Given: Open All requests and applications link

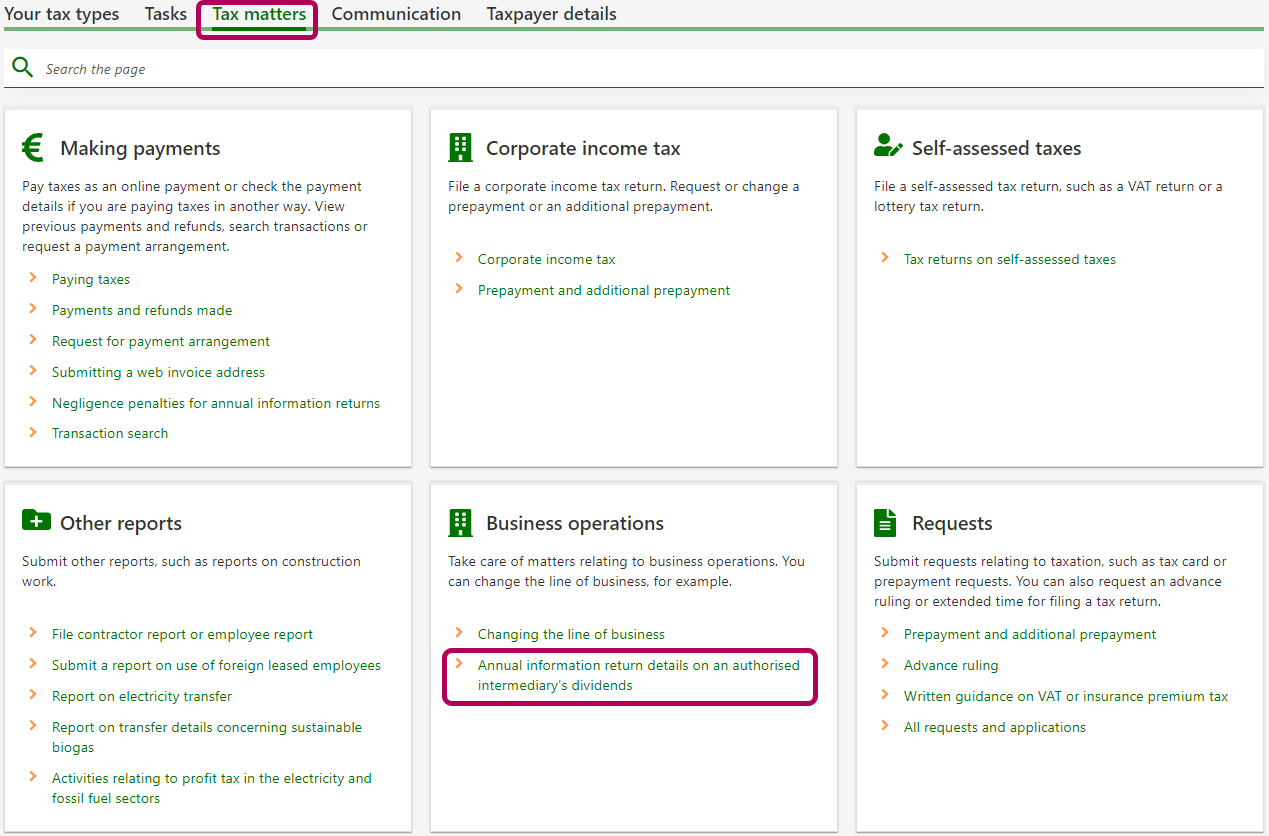Looking at the screenshot, I should pyautogui.click(x=994, y=727).
